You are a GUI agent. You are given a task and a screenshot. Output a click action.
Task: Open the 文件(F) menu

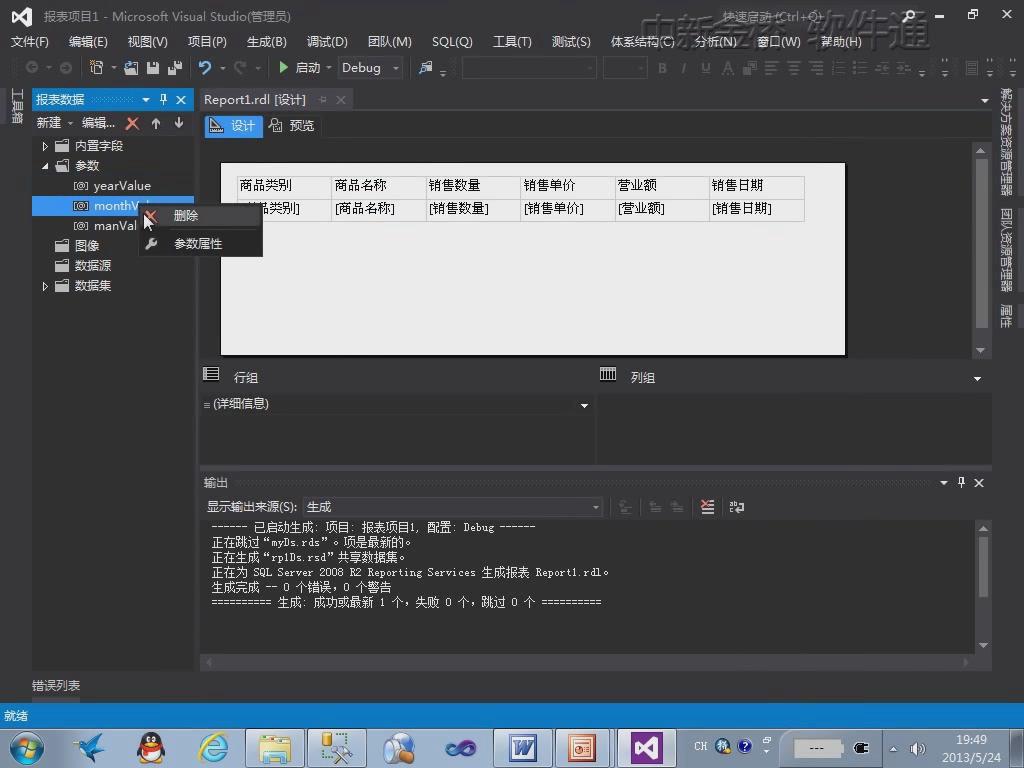[30, 42]
